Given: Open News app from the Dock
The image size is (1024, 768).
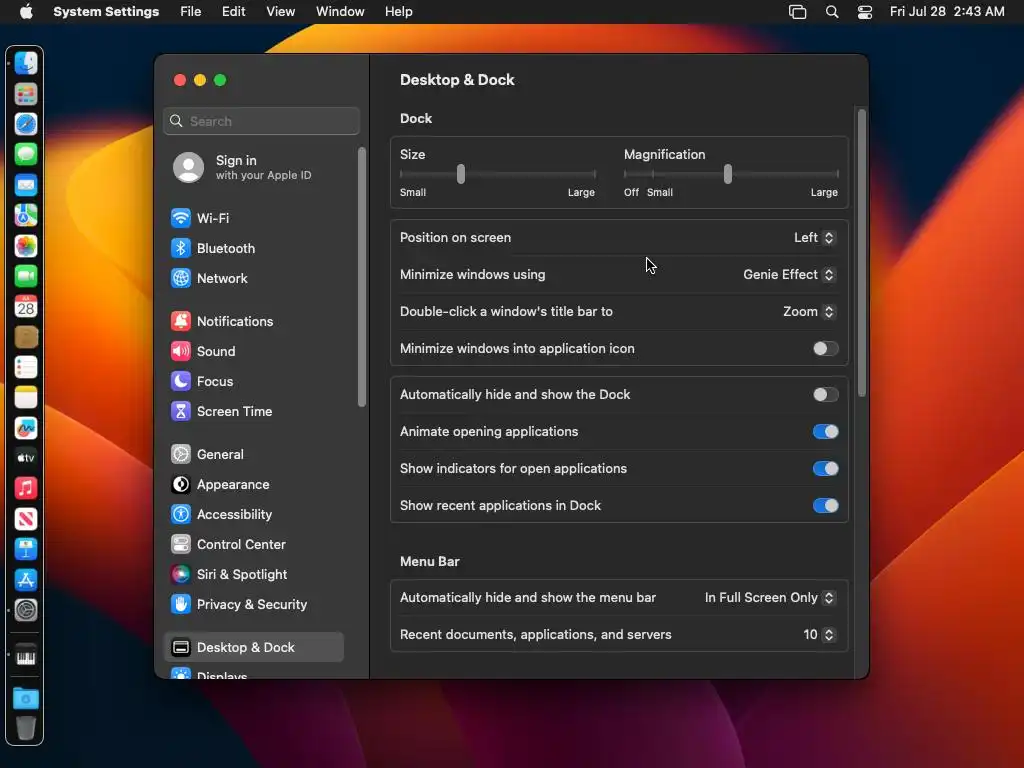Looking at the screenshot, I should (26, 519).
